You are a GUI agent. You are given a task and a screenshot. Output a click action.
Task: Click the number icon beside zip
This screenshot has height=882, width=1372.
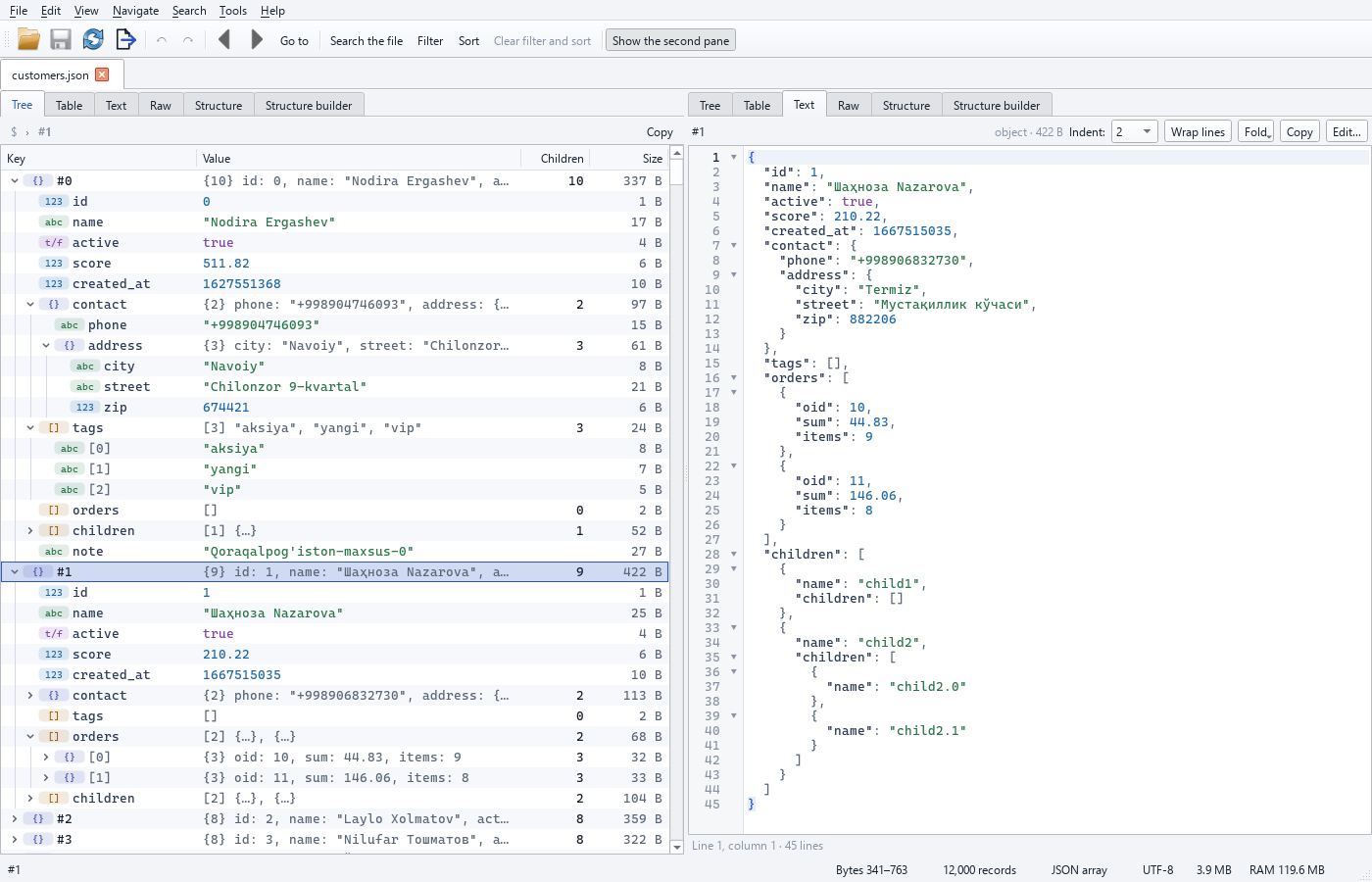pyautogui.click(x=85, y=408)
